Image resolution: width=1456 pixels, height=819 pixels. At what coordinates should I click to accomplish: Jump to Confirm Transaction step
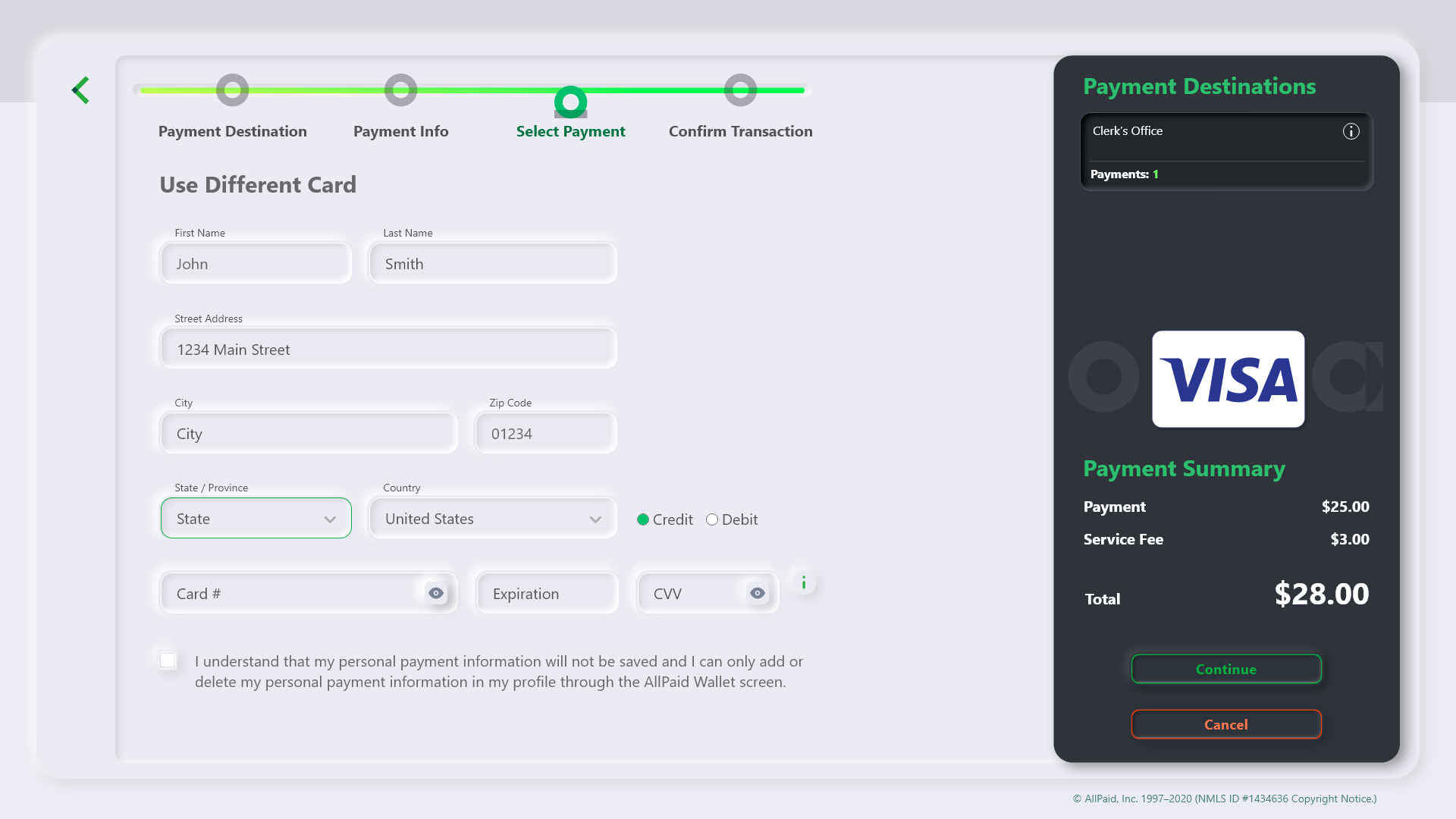click(x=740, y=90)
